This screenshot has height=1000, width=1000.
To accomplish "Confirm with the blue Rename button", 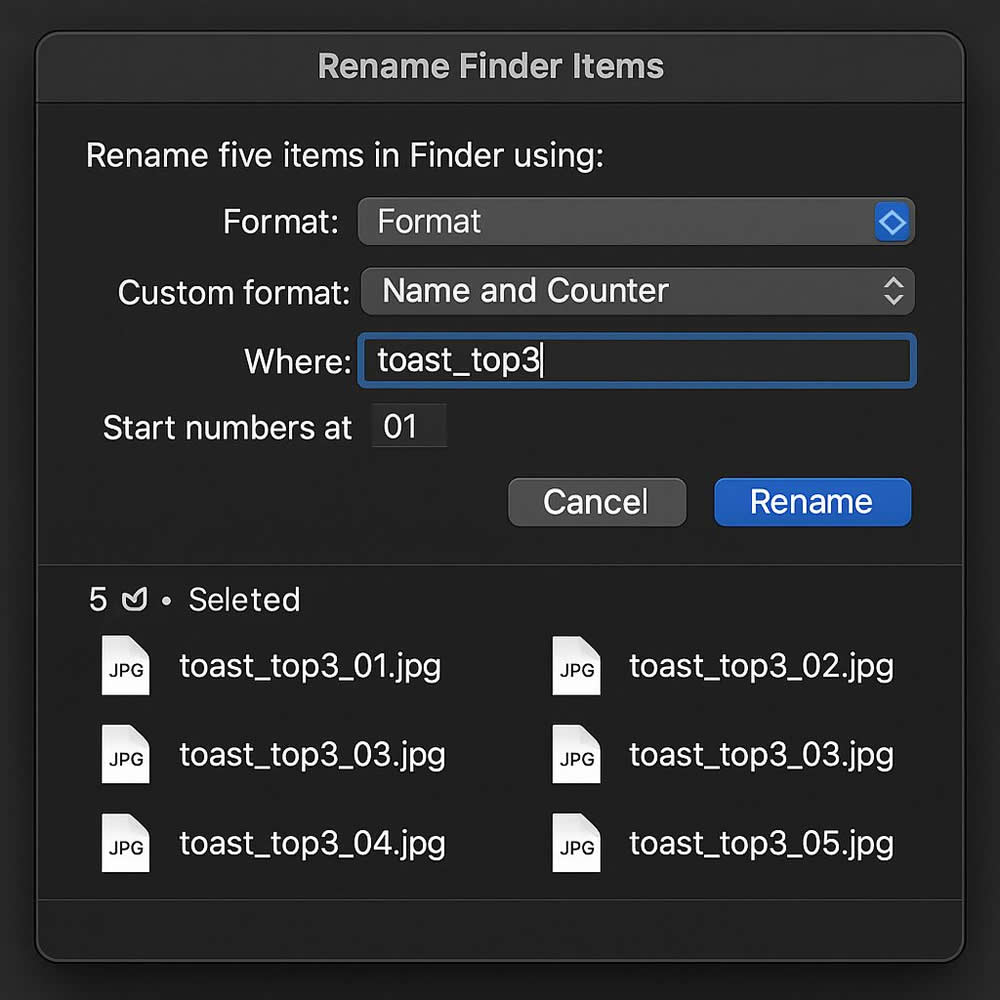I will [x=811, y=502].
